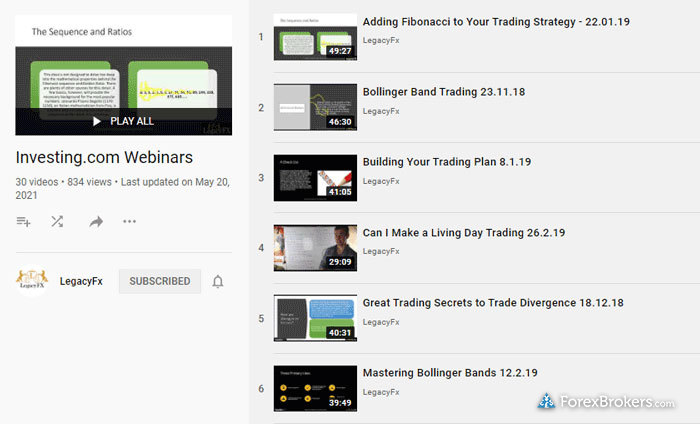The image size is (700, 424).
Task: Click the 46:30 Bollinger Band video thumbnail
Action: point(315,107)
